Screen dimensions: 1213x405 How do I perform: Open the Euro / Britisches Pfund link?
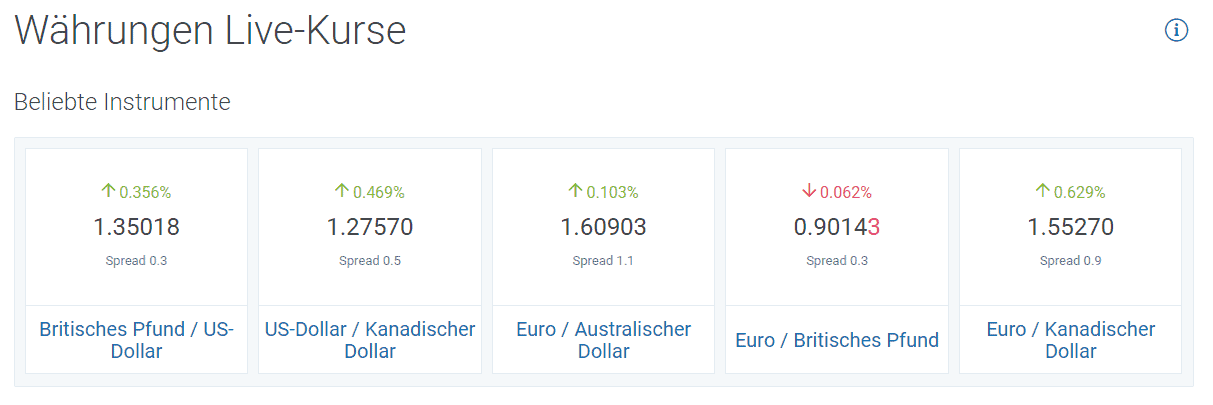(837, 340)
